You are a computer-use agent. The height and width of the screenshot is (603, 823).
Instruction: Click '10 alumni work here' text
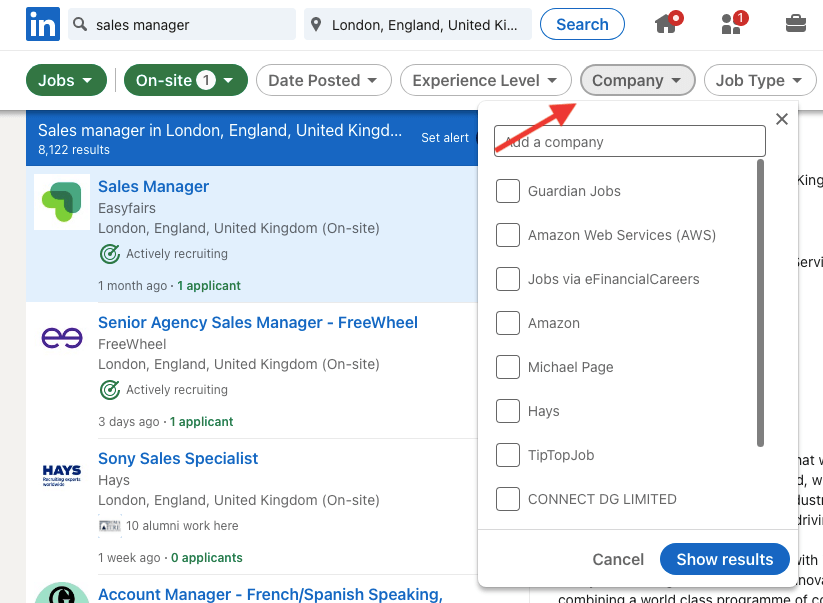pos(182,526)
